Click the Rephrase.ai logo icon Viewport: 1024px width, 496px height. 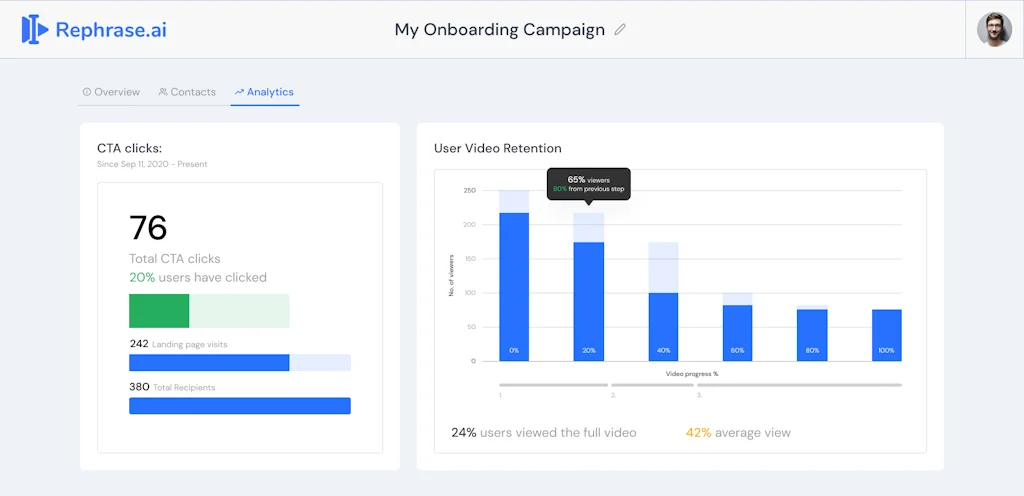(x=35, y=30)
